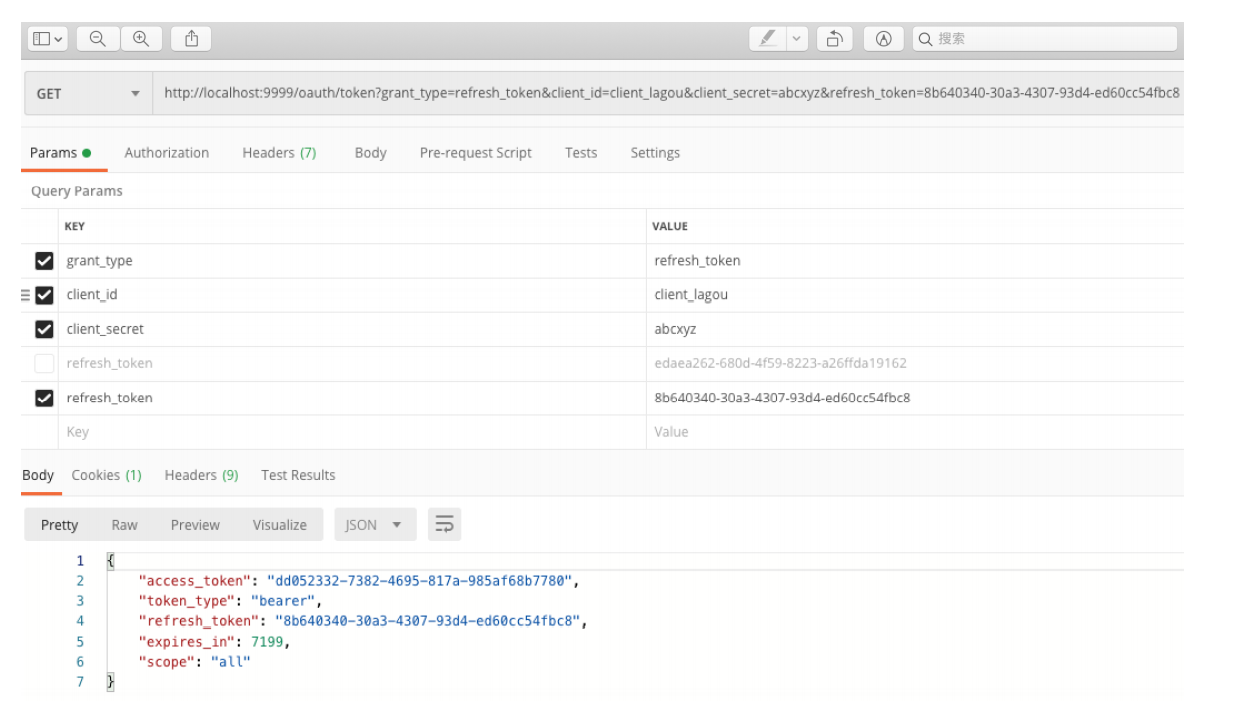The width and height of the screenshot is (1246, 712).
Task: Click the zoom out magnifier icon
Action: [97, 38]
